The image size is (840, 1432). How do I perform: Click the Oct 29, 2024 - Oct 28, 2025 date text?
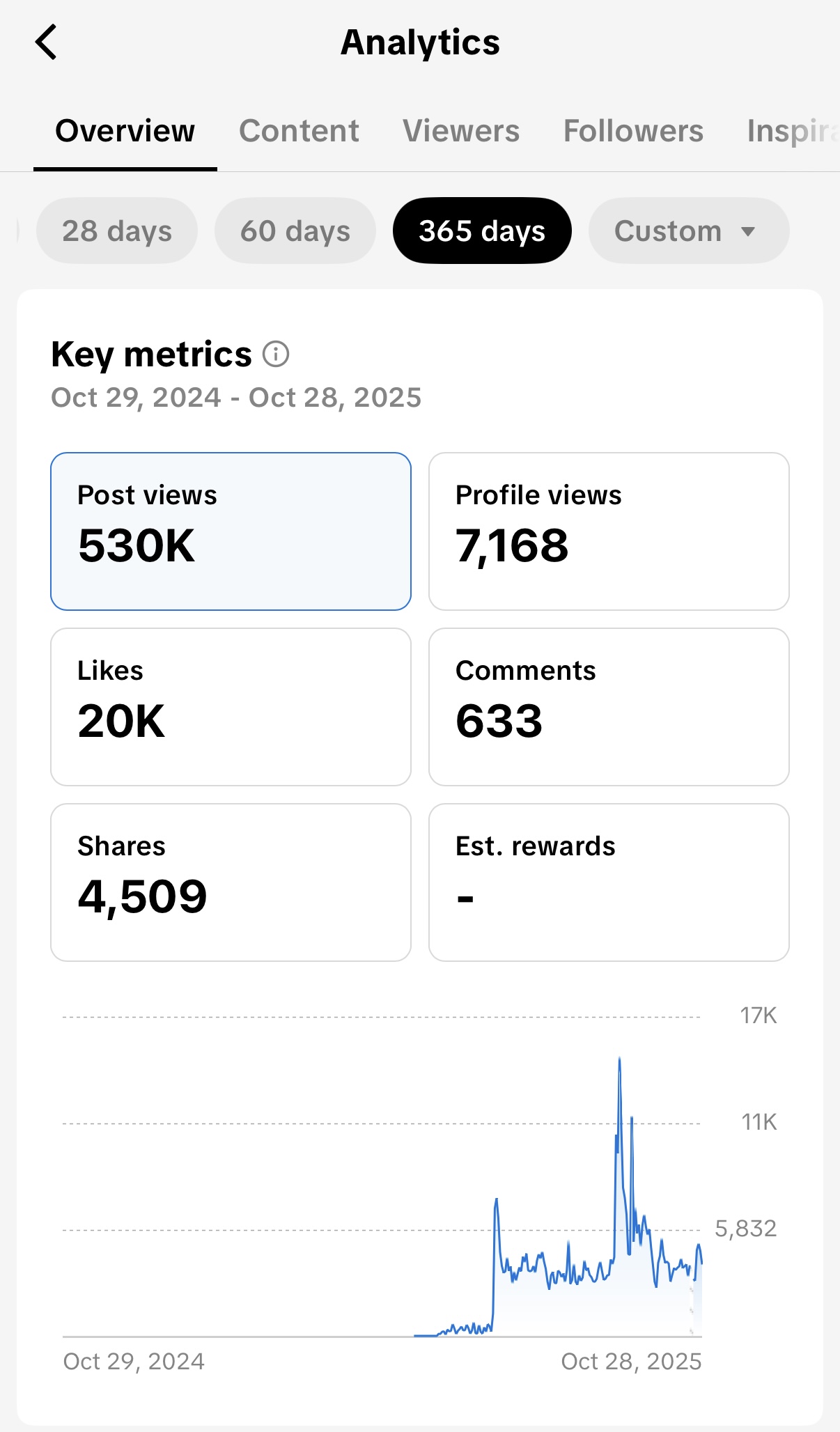(236, 398)
